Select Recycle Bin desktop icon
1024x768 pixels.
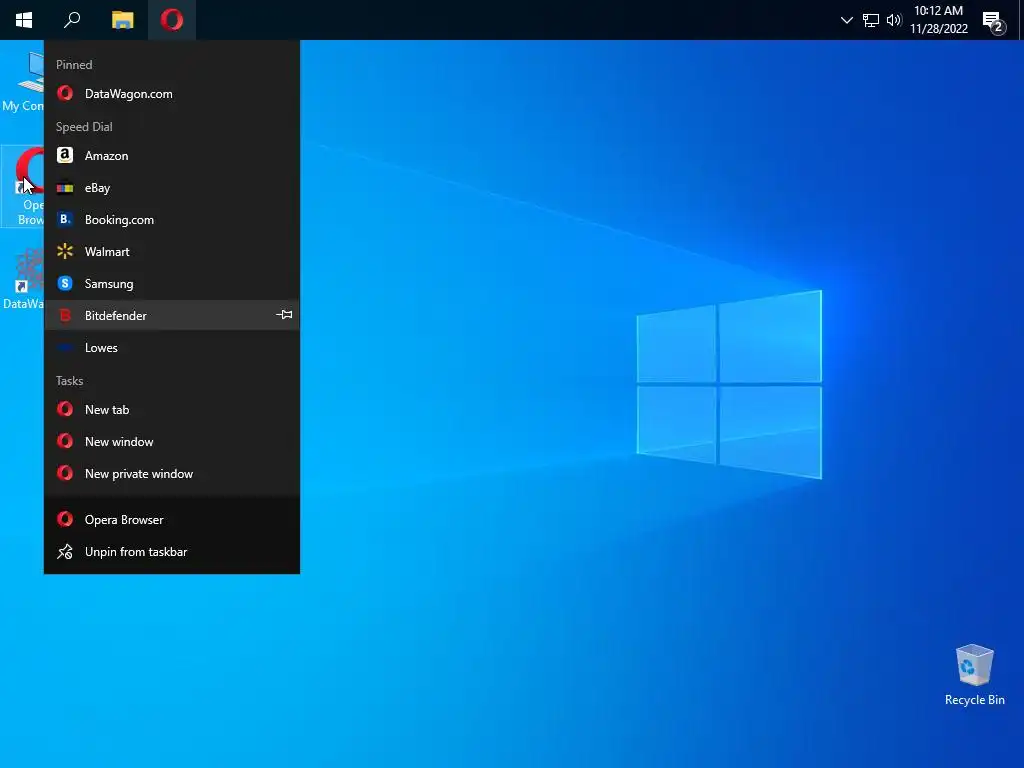(x=974, y=675)
